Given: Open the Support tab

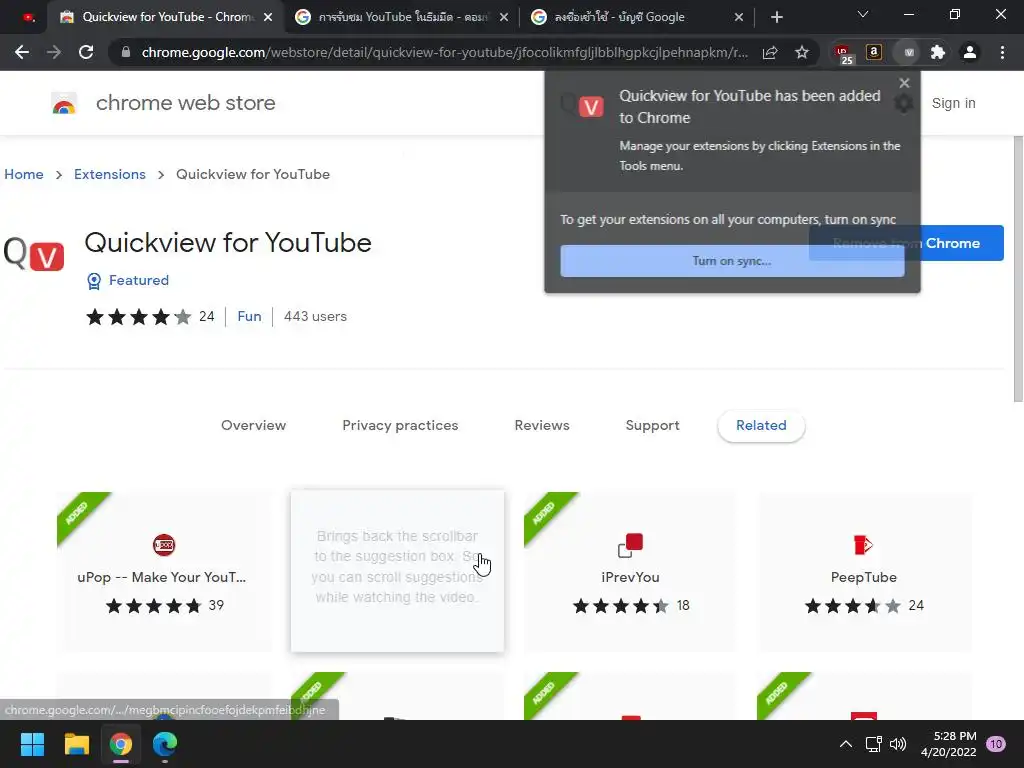Looking at the screenshot, I should pyautogui.click(x=652, y=425).
